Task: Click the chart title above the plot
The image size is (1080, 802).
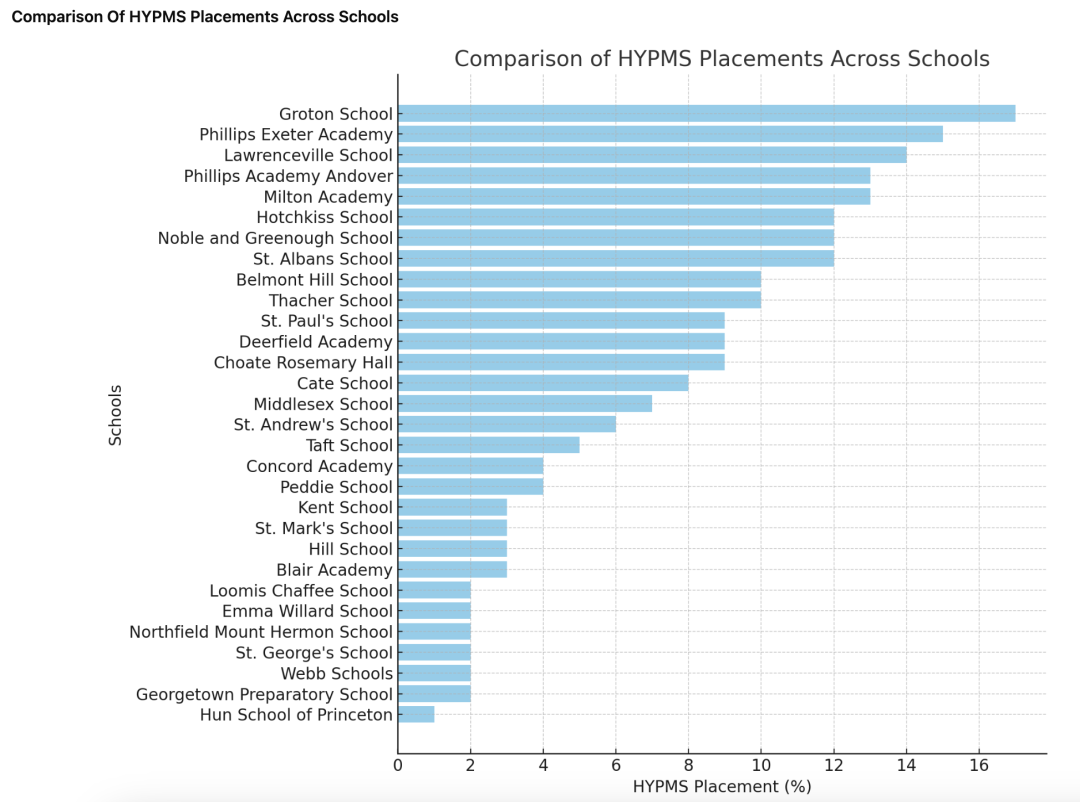Action: coord(721,59)
